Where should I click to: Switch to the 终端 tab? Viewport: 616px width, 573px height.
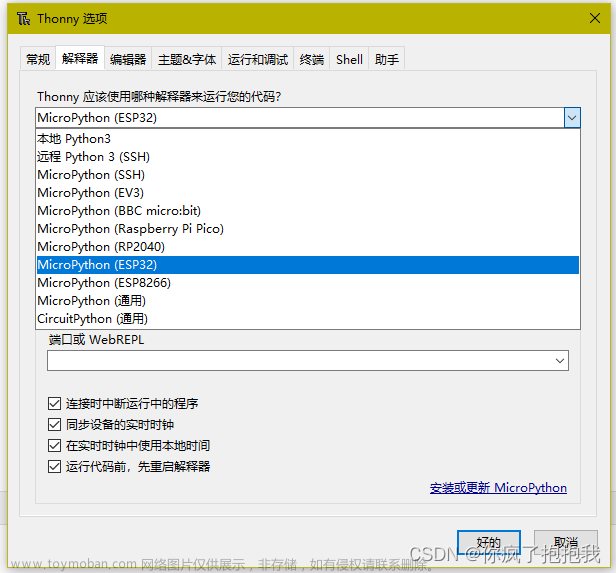point(312,59)
